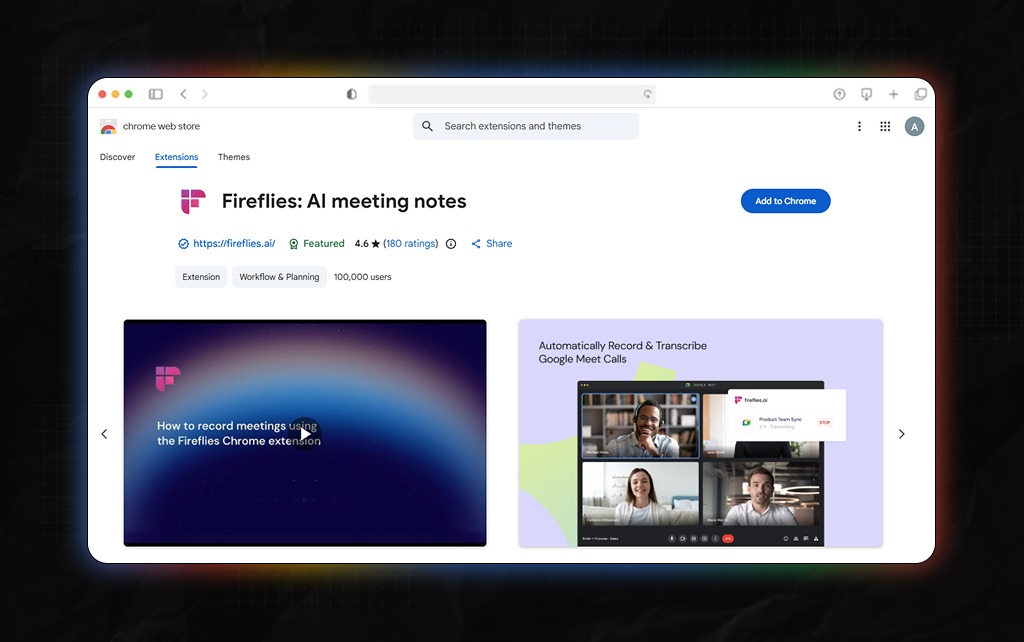Toggle the browser sidebar icon
This screenshot has height=642, width=1024.
coord(155,94)
